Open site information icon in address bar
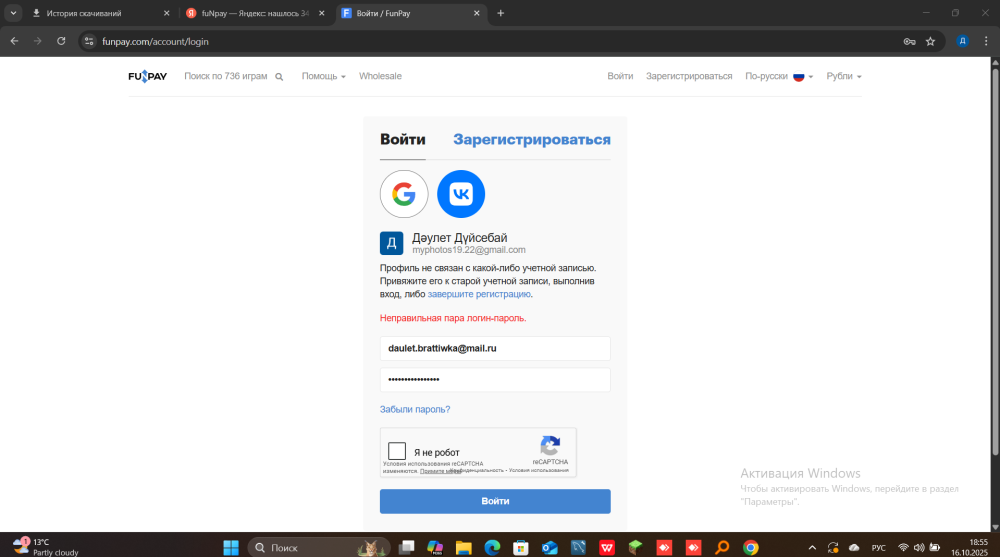The image size is (1000, 557). pos(89,41)
